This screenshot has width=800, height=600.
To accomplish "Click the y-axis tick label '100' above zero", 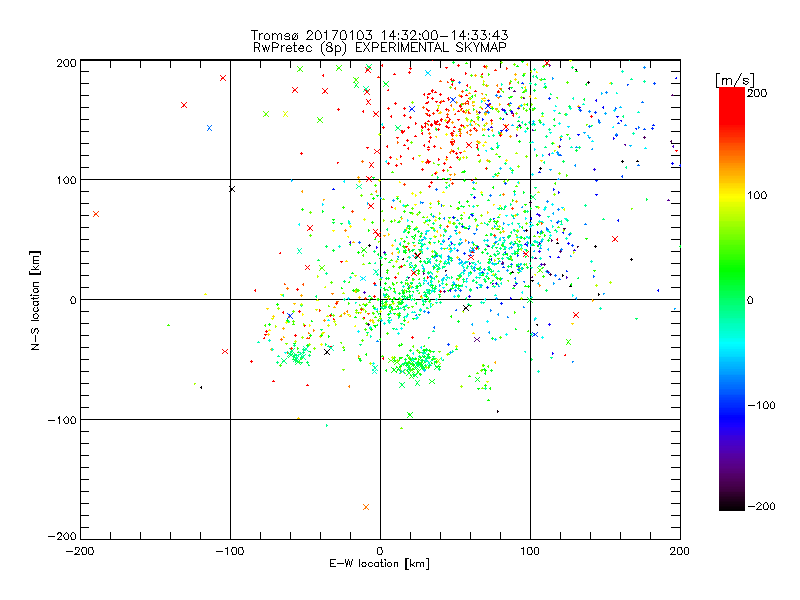I will tap(66, 180).
